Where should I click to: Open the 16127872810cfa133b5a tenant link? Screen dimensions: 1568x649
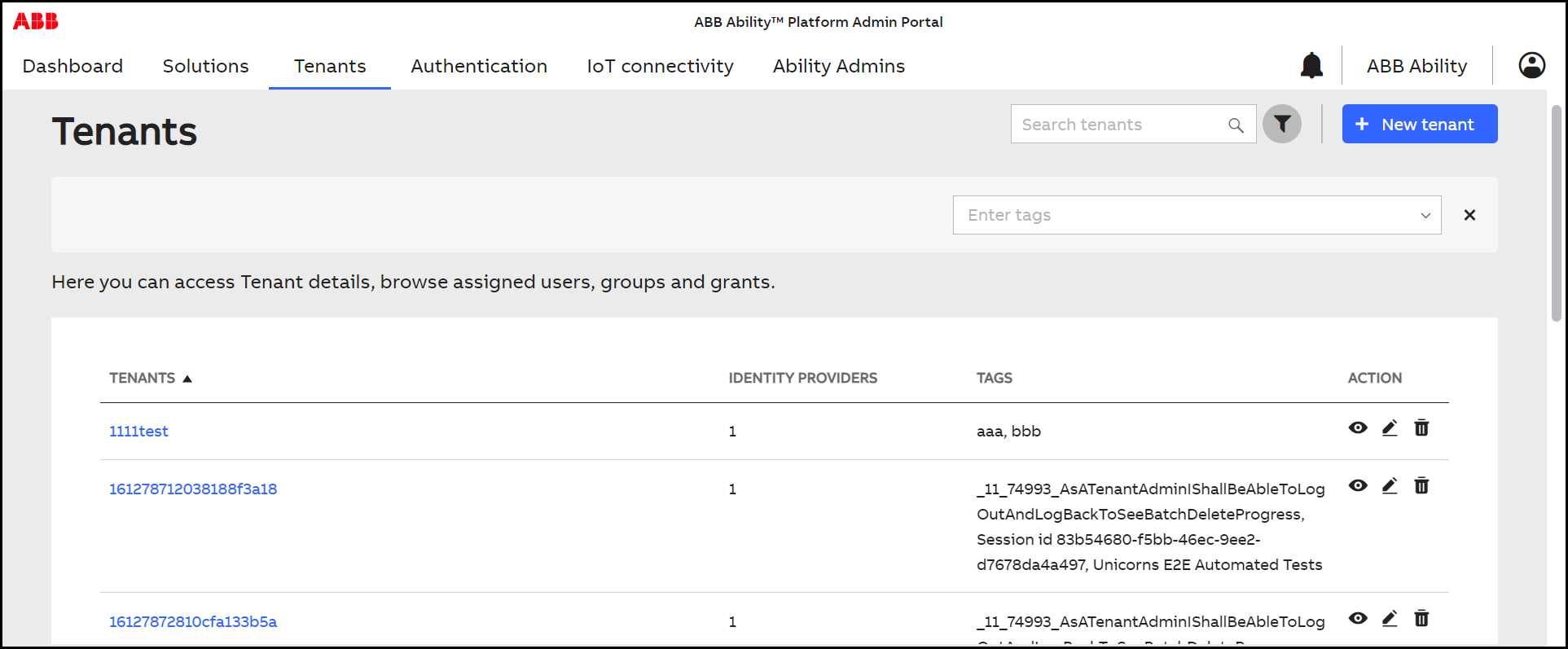coord(193,621)
